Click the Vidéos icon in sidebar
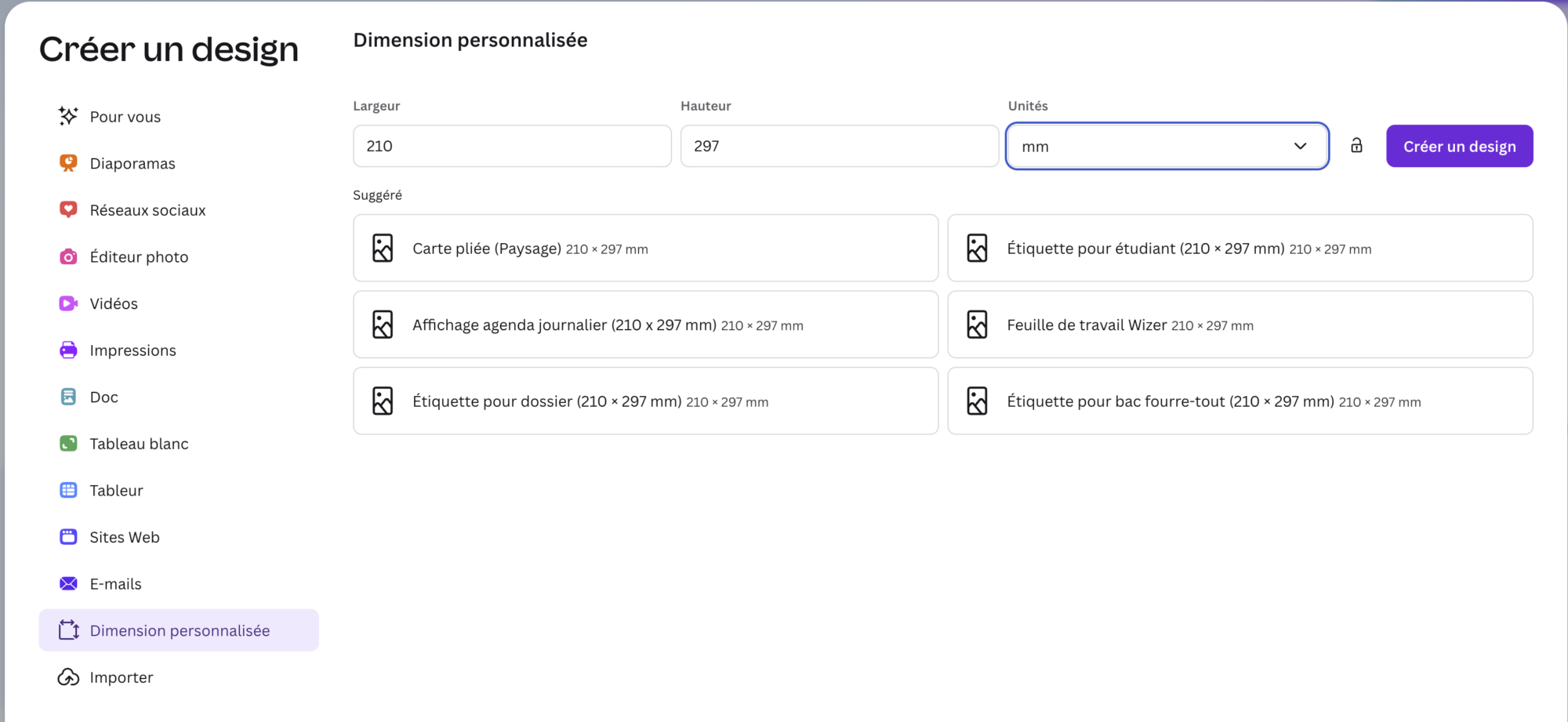 68,303
